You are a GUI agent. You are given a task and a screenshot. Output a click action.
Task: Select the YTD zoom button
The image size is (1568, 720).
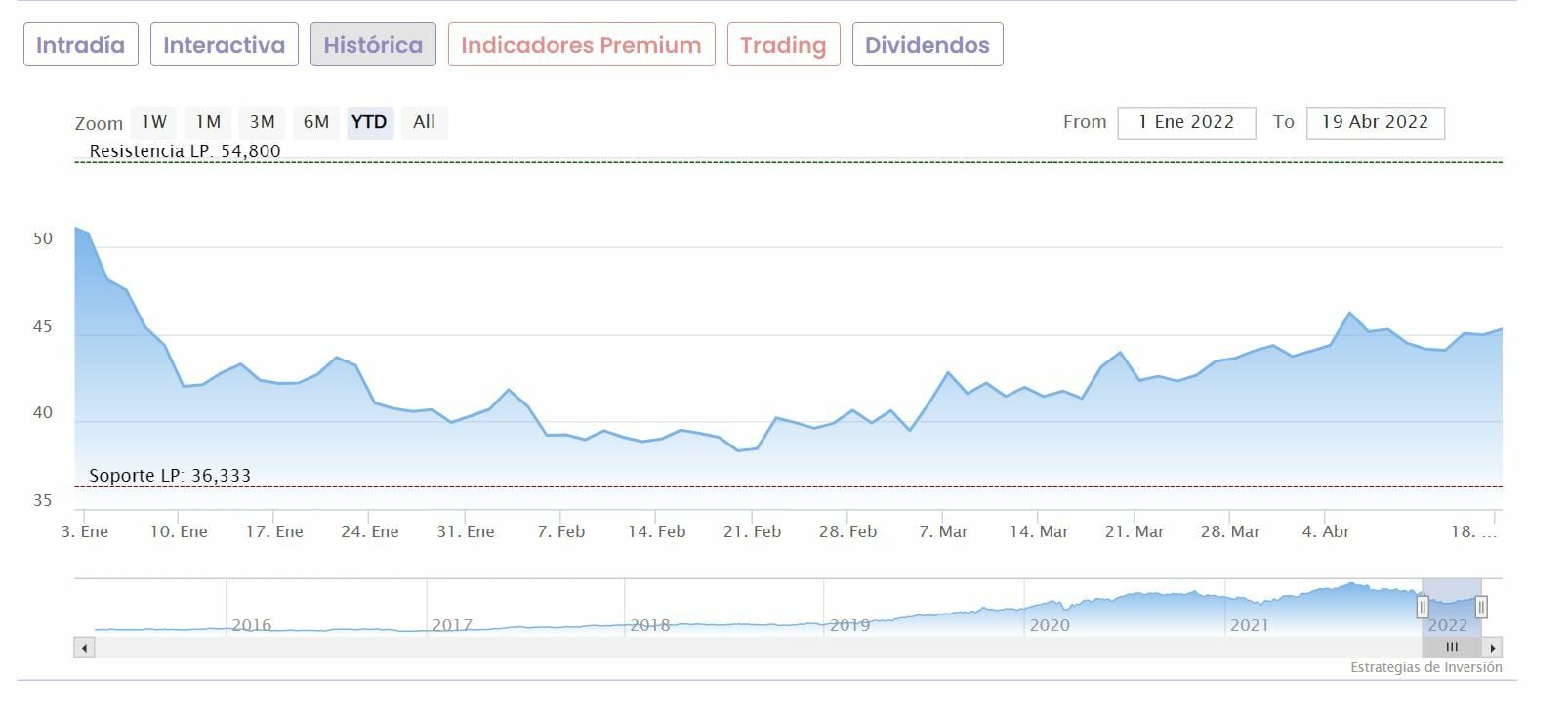tap(369, 122)
